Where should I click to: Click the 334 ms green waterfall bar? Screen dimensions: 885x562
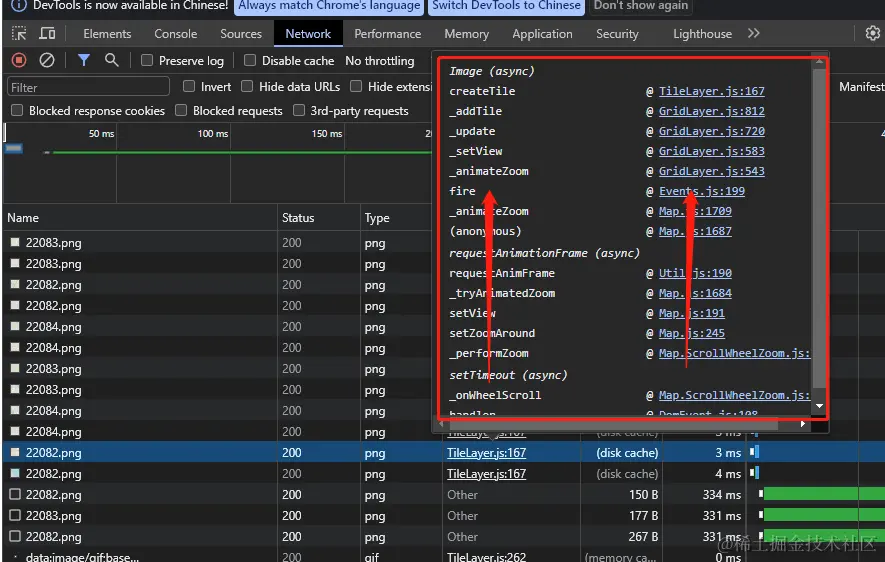coord(823,494)
